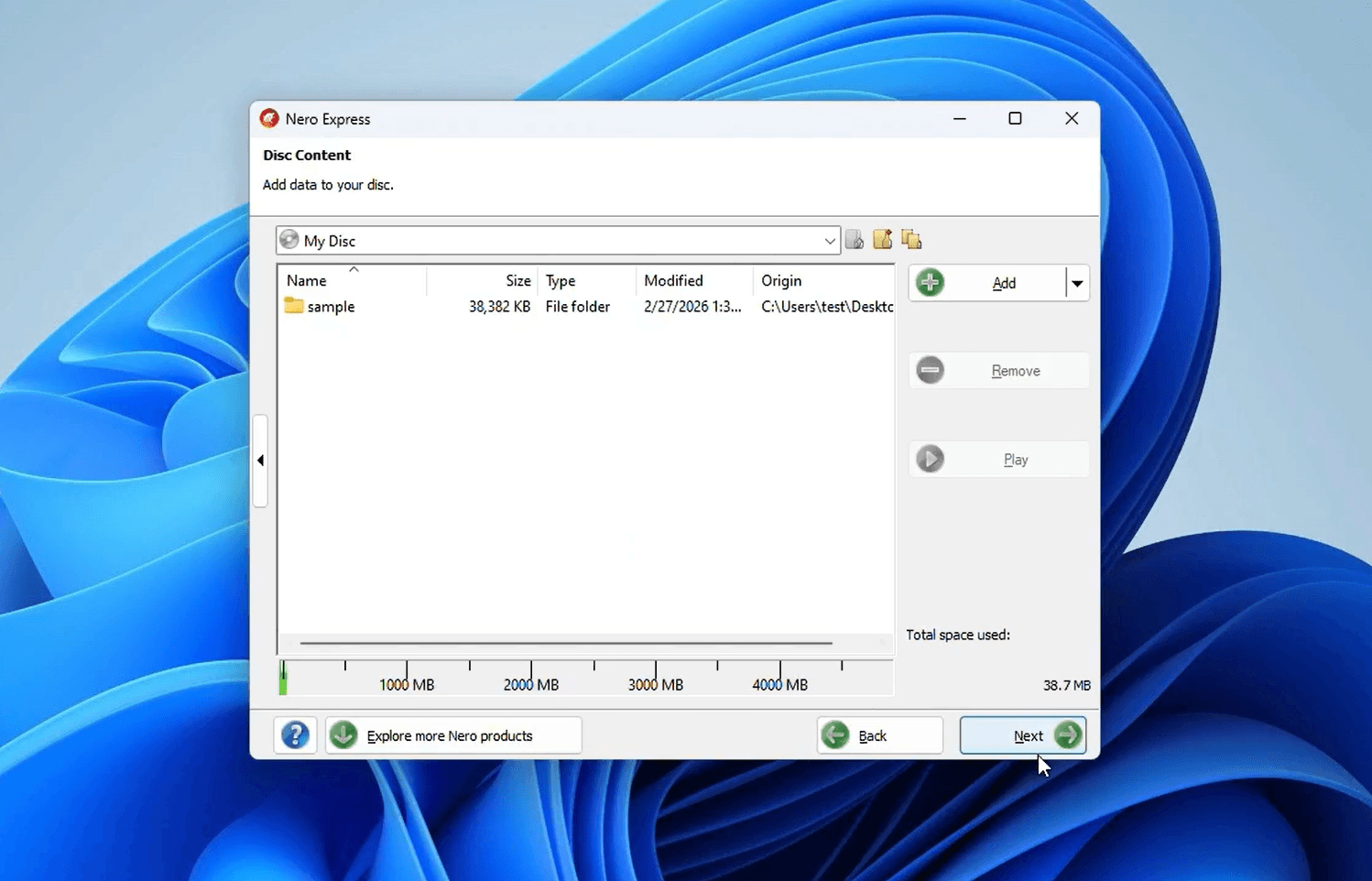Go back with the Back button
Image resolution: width=1372 pixels, height=881 pixels.
[x=879, y=735]
